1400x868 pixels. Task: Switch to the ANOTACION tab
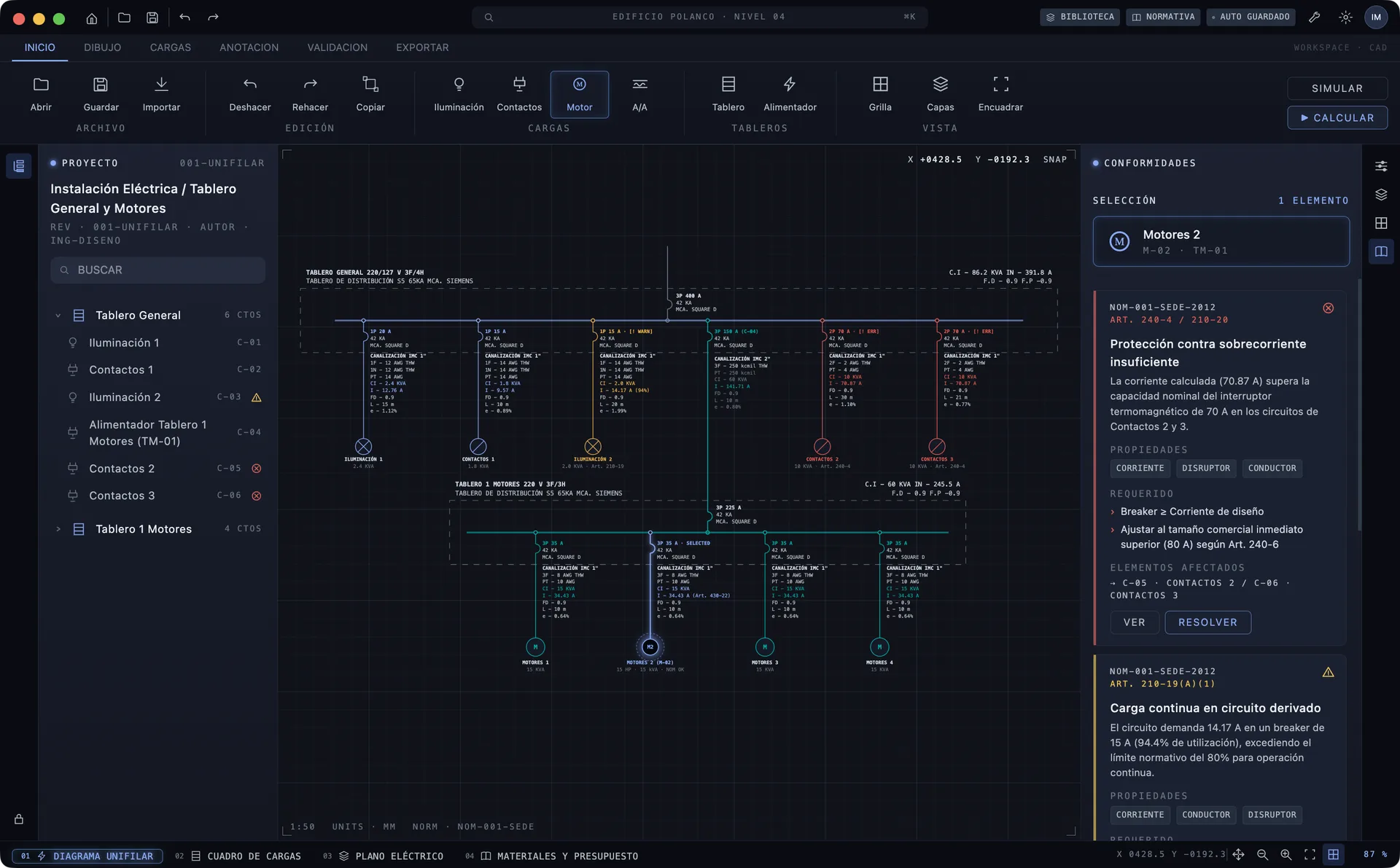coord(249,47)
